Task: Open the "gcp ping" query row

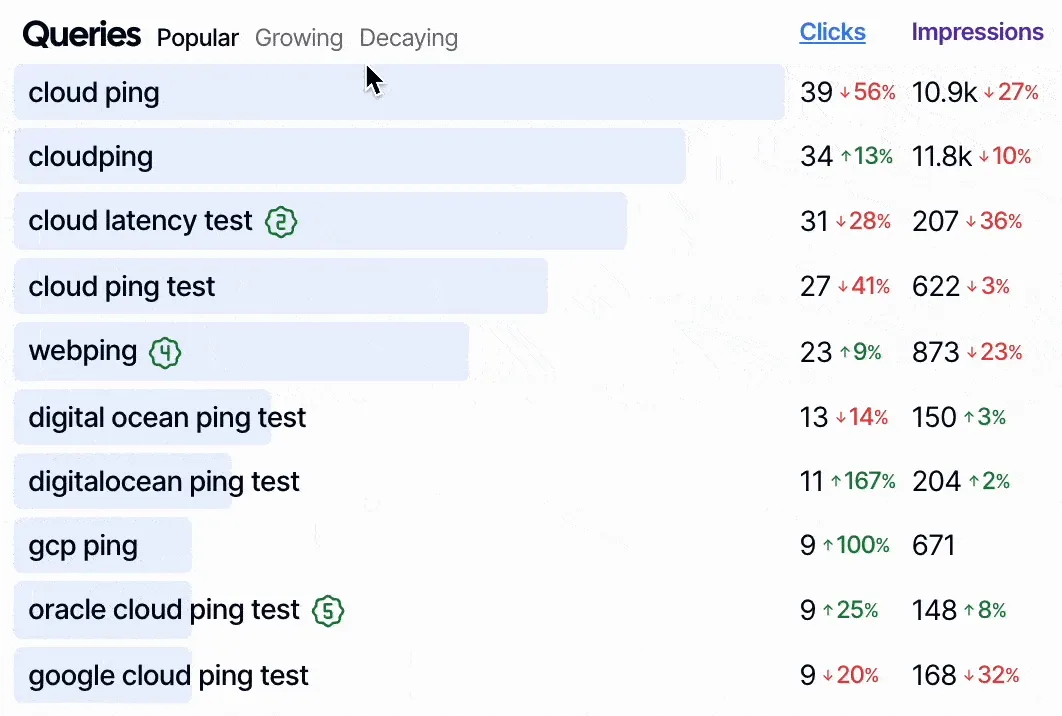Action: point(83,546)
